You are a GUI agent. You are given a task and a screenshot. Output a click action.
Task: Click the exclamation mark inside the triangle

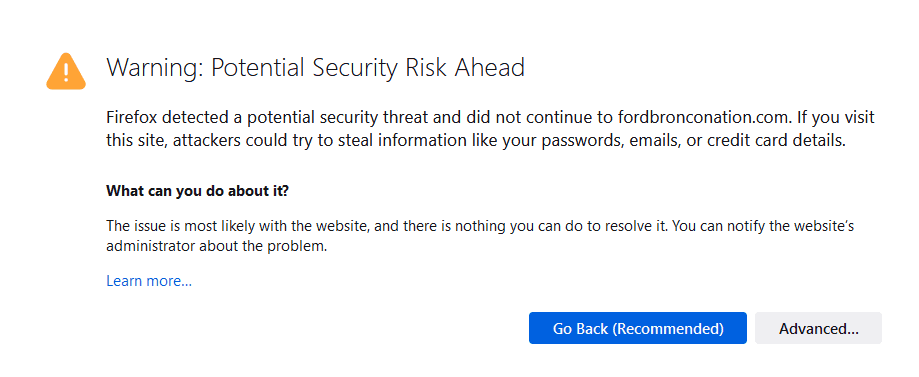(x=66, y=71)
